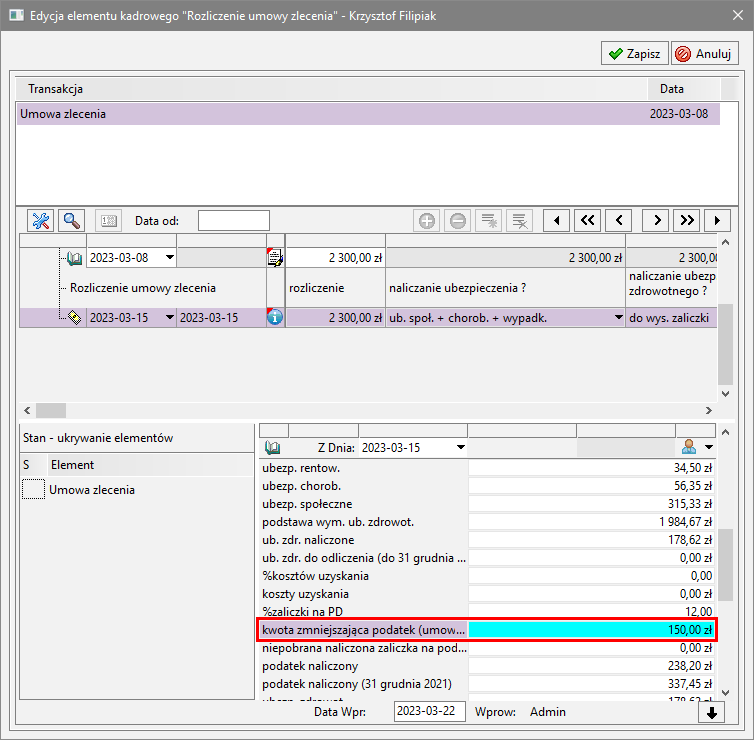This screenshot has width=754, height=740.
Task: Jump back with the double left chevron
Action: (x=588, y=221)
